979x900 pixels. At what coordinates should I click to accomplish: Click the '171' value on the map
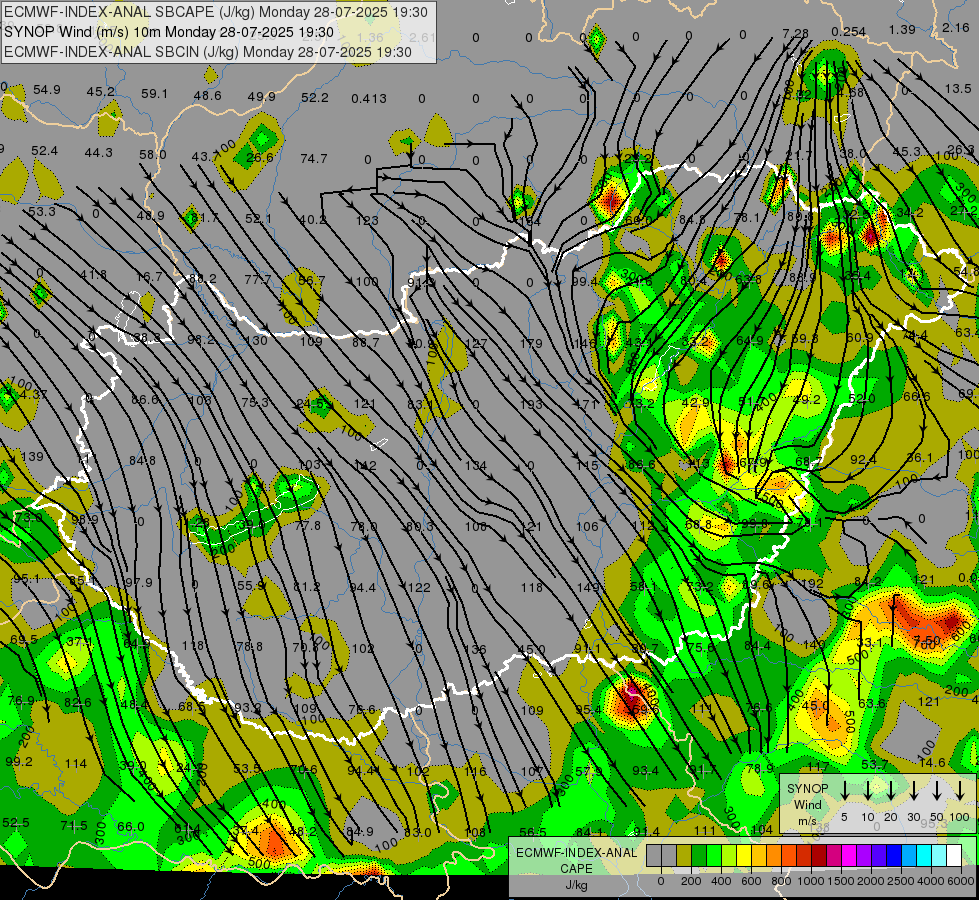coord(586,404)
